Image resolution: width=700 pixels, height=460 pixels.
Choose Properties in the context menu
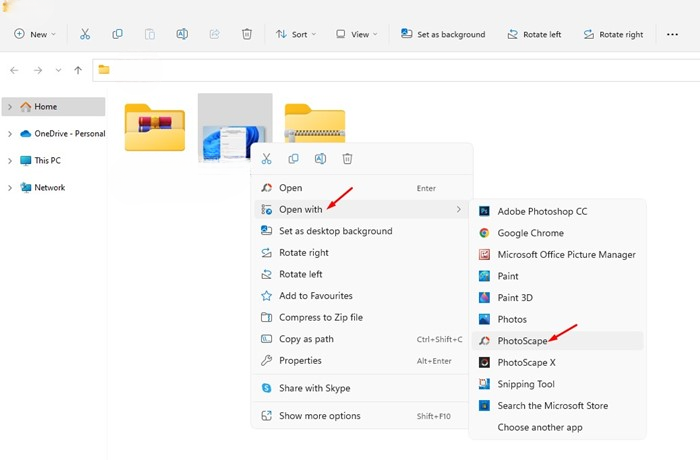(361, 360)
